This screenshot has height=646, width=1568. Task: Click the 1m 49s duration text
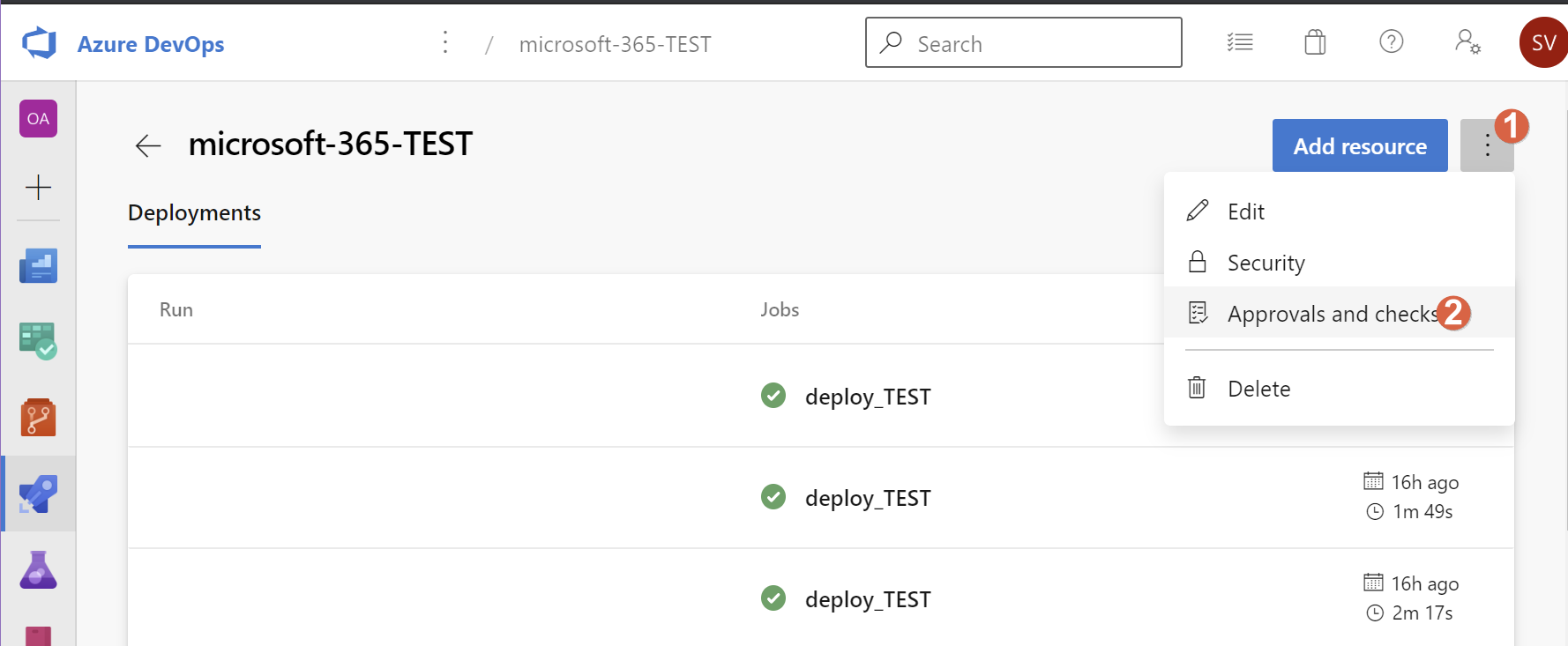pyautogui.click(x=1422, y=511)
